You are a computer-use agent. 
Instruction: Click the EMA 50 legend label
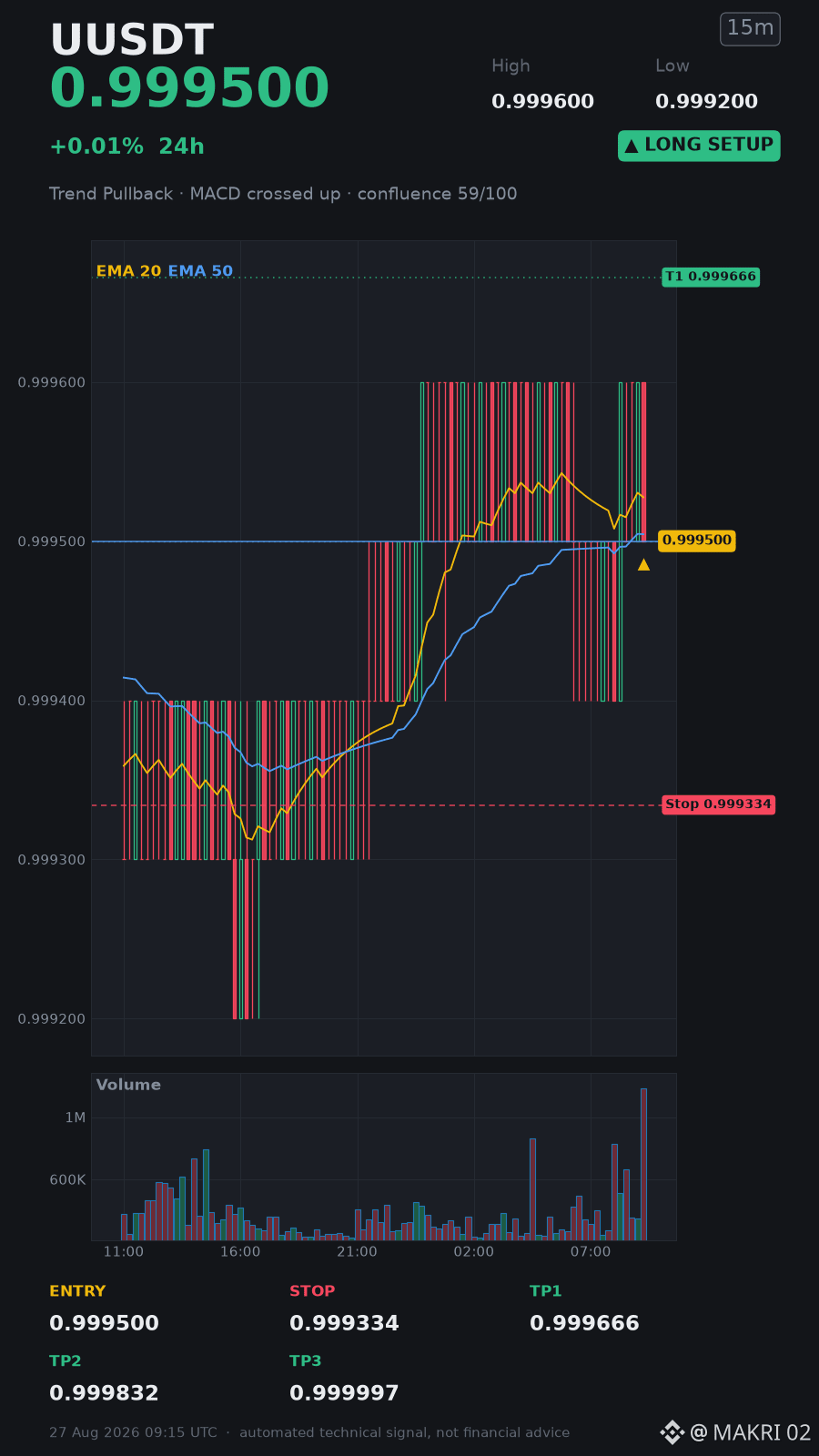pos(200,271)
